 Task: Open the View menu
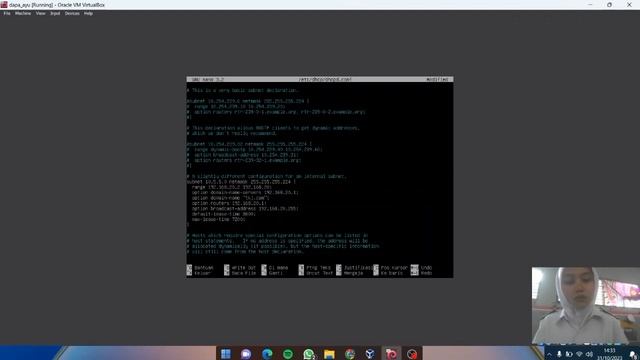click(x=40, y=13)
